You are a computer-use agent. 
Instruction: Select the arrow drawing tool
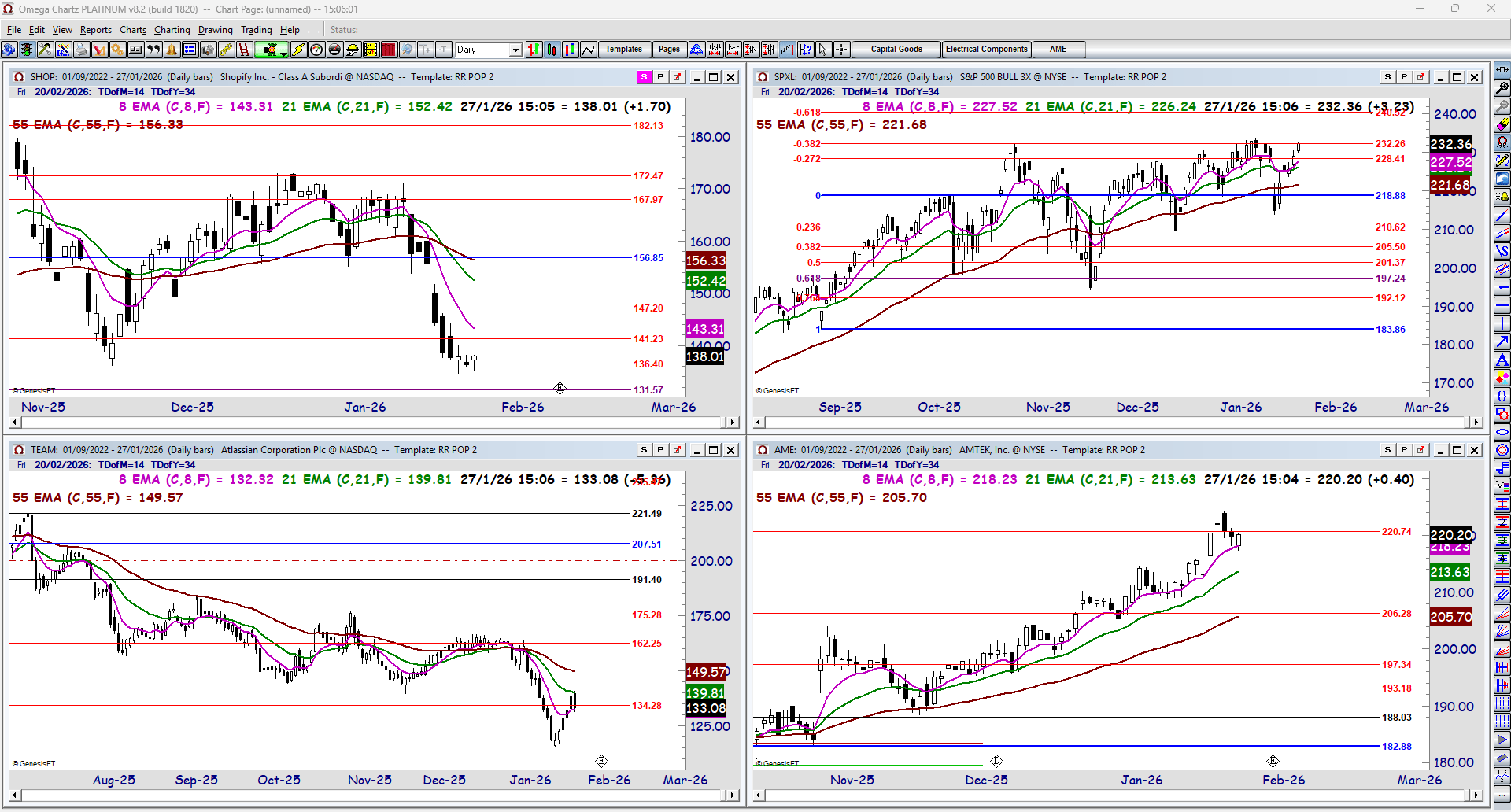[1502, 341]
